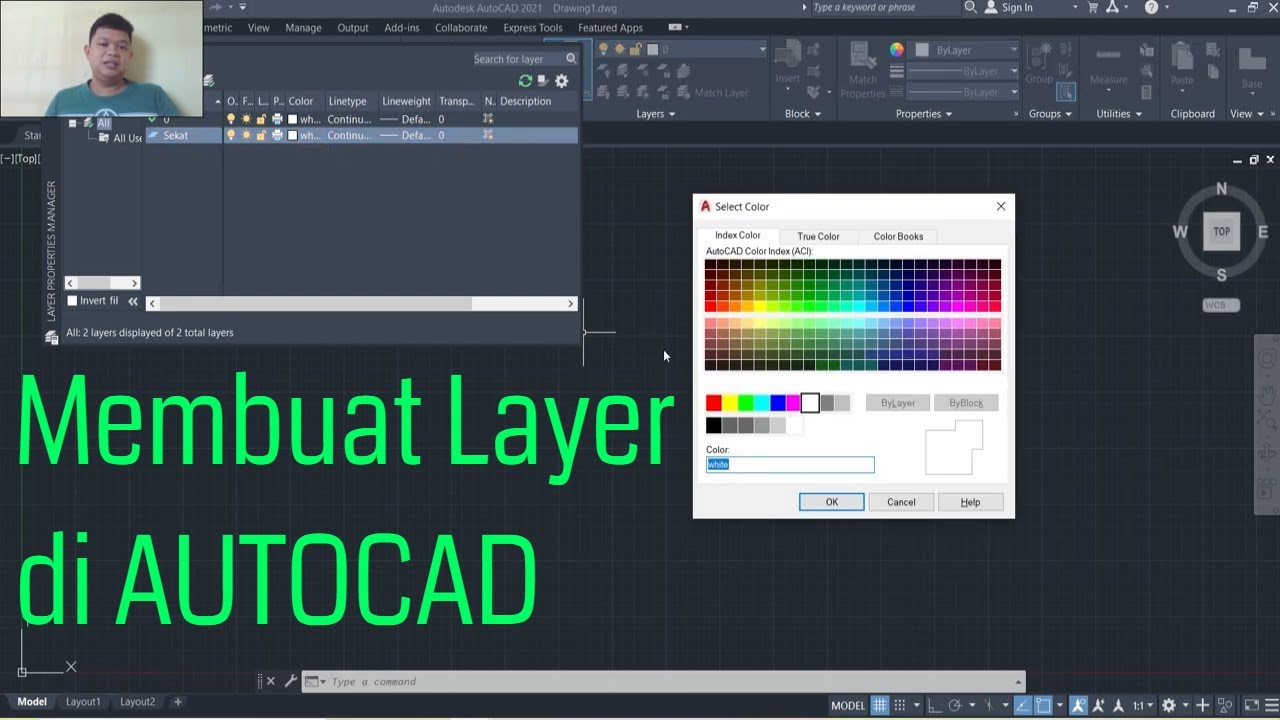Toggle the lock icon for Sekat layer
The image size is (1280, 720).
(261, 135)
